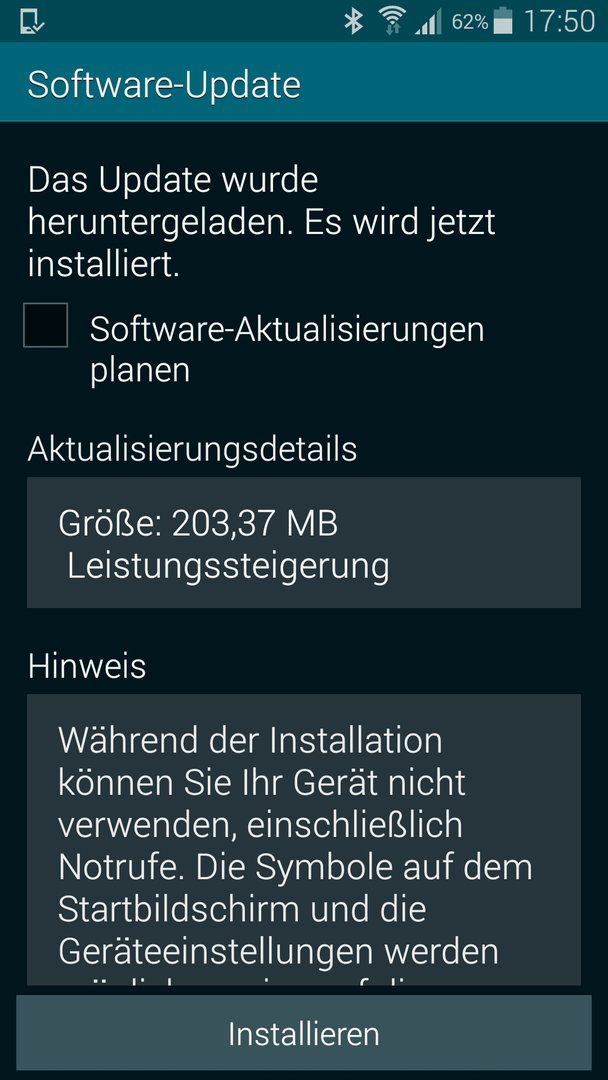608x1080 pixels.
Task: Tap the Software-Aktualisierungen planen label
Action: 287,350
